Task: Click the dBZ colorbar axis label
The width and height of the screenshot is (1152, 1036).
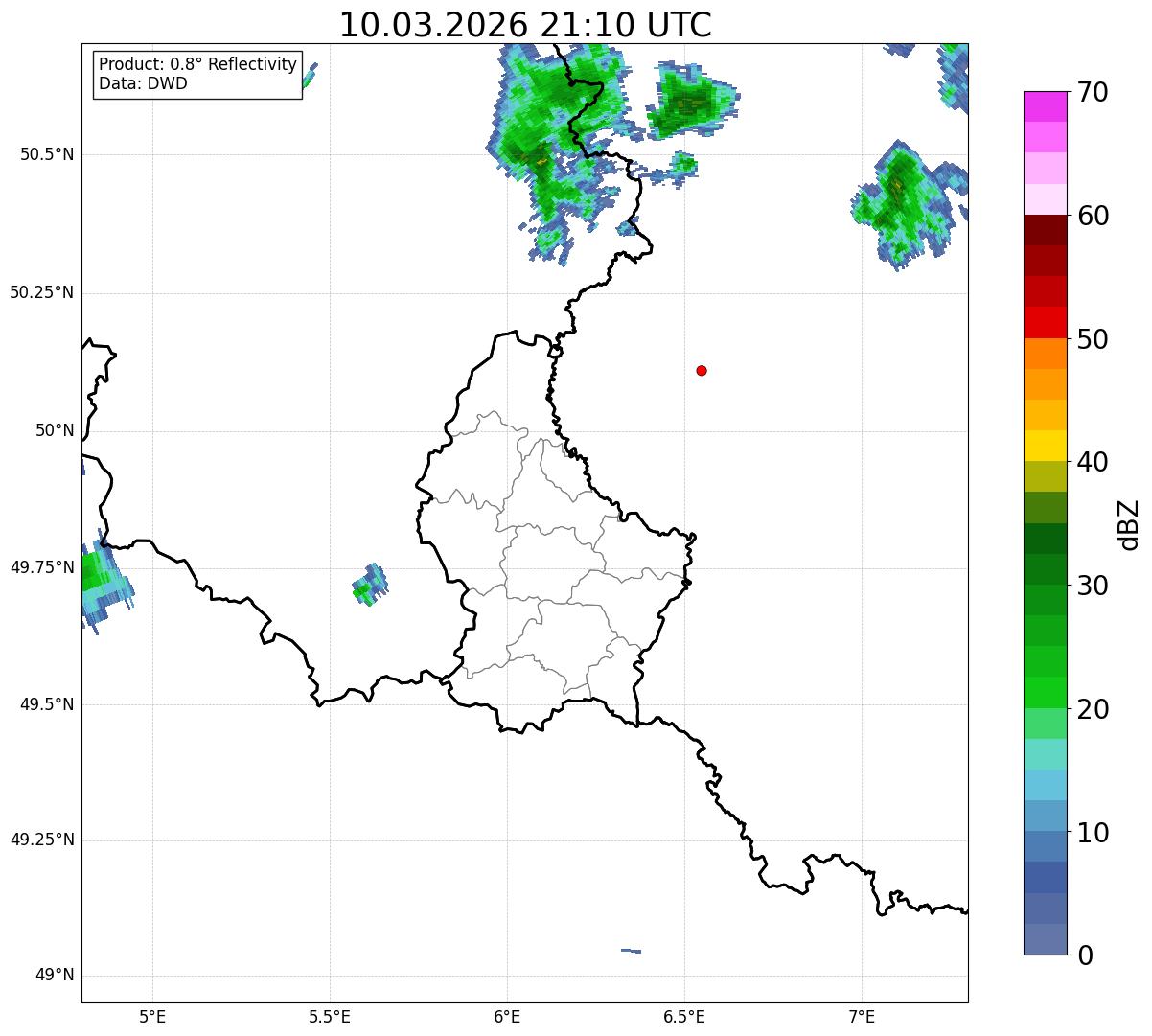Action: [x=1129, y=523]
